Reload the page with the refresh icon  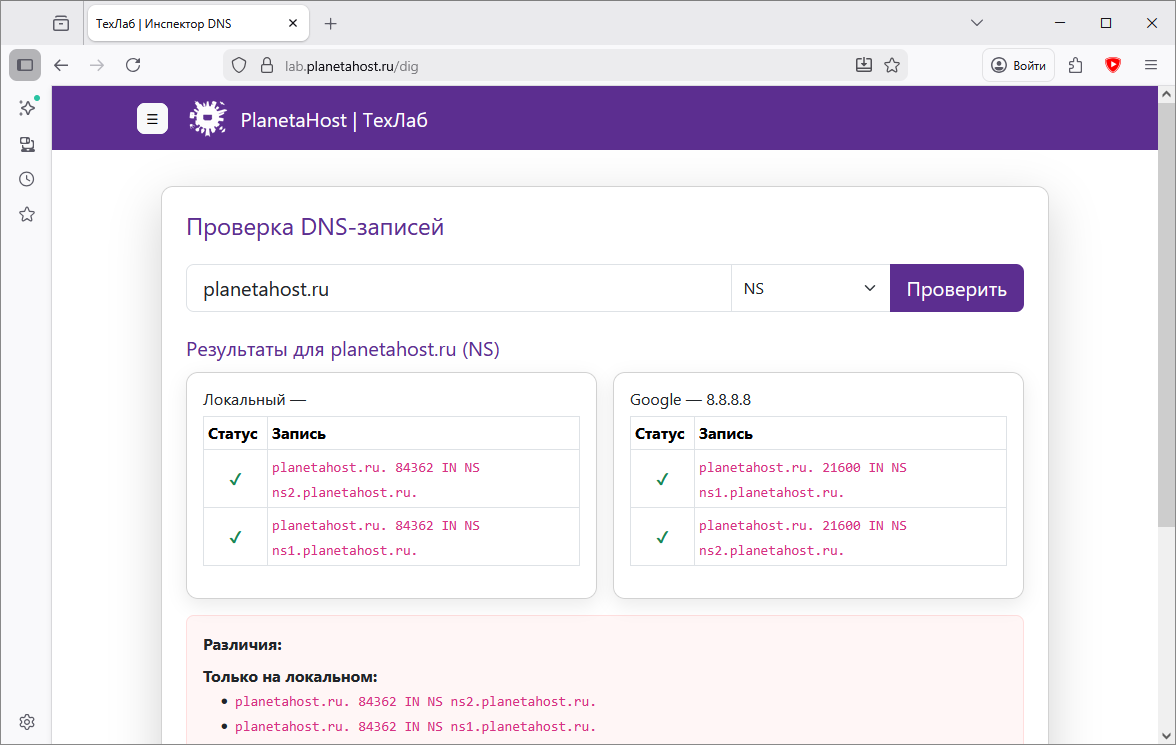[x=133, y=65]
